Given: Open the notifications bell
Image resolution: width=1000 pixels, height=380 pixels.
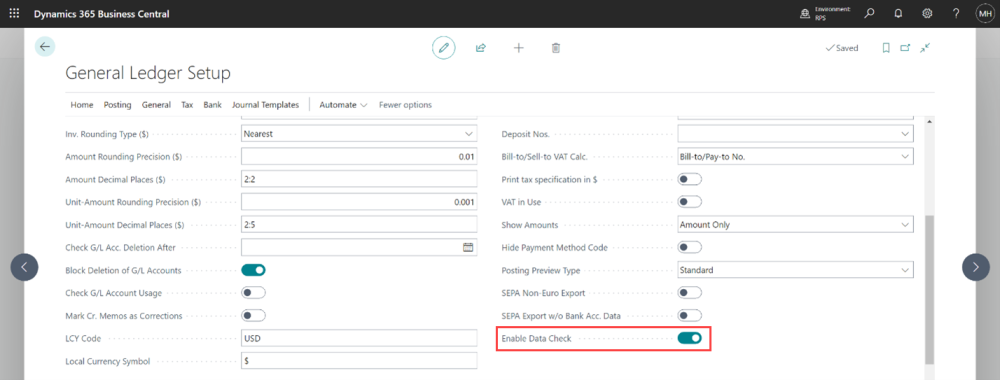Looking at the screenshot, I should [898, 13].
